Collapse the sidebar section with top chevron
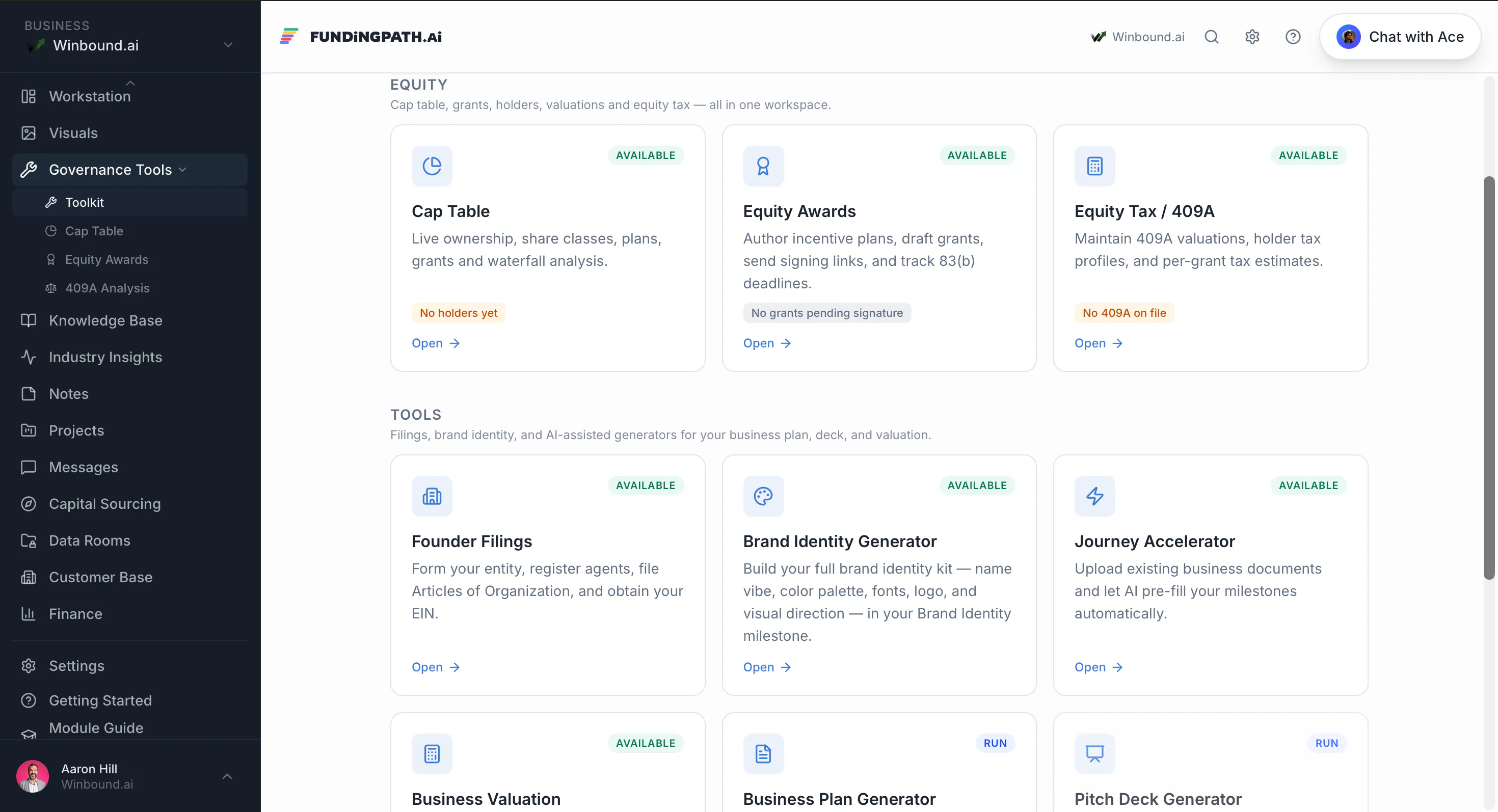Image resolution: width=1498 pixels, height=812 pixels. point(130,83)
